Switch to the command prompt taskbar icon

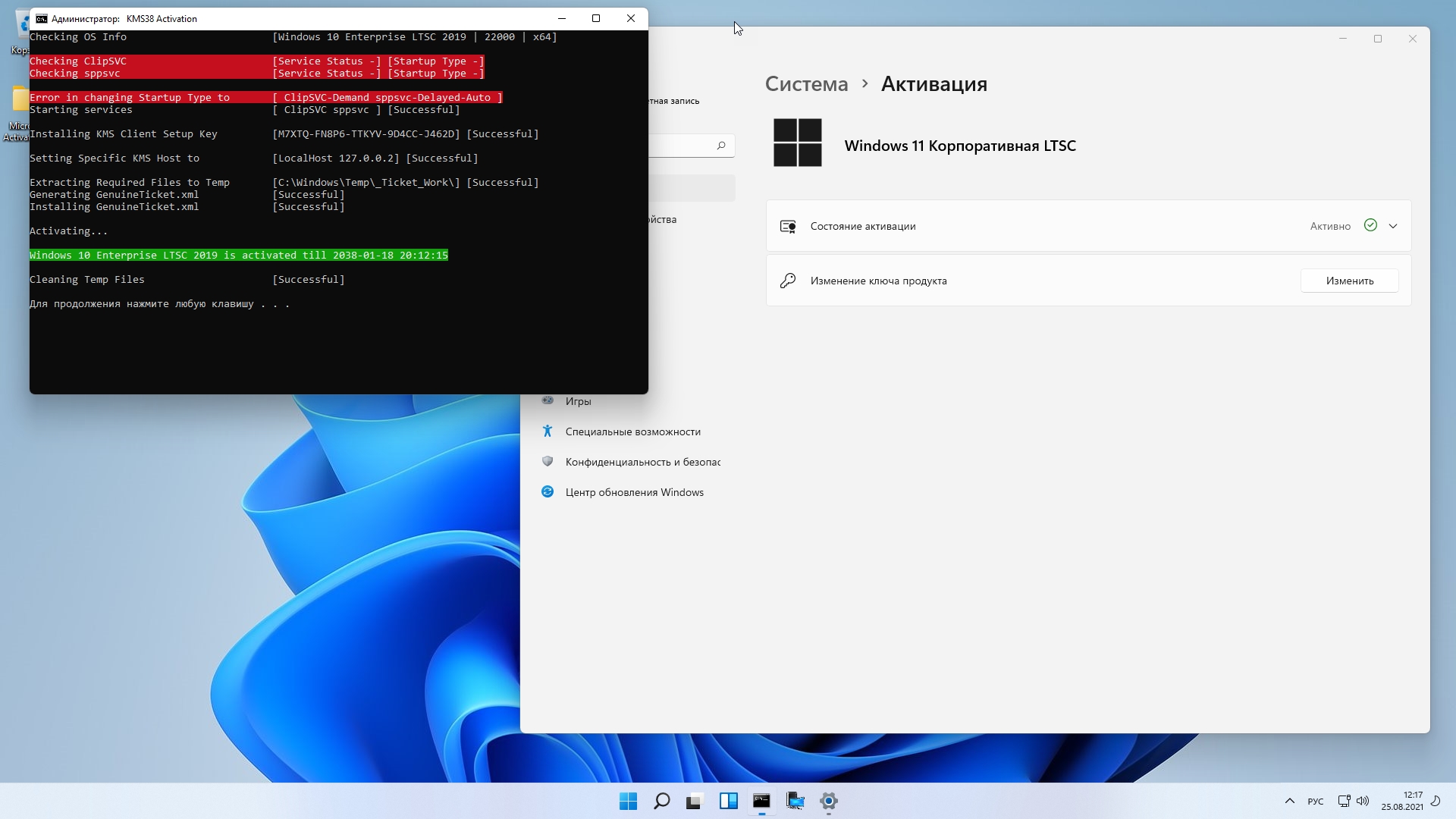click(x=761, y=801)
